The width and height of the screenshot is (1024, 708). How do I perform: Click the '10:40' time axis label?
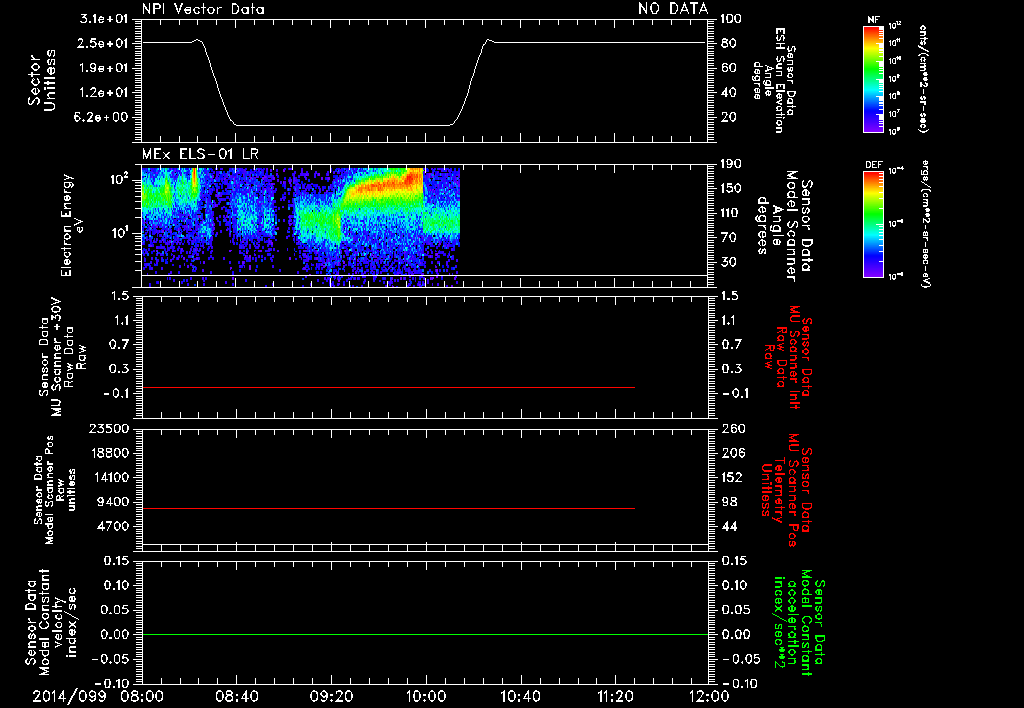coord(520,696)
